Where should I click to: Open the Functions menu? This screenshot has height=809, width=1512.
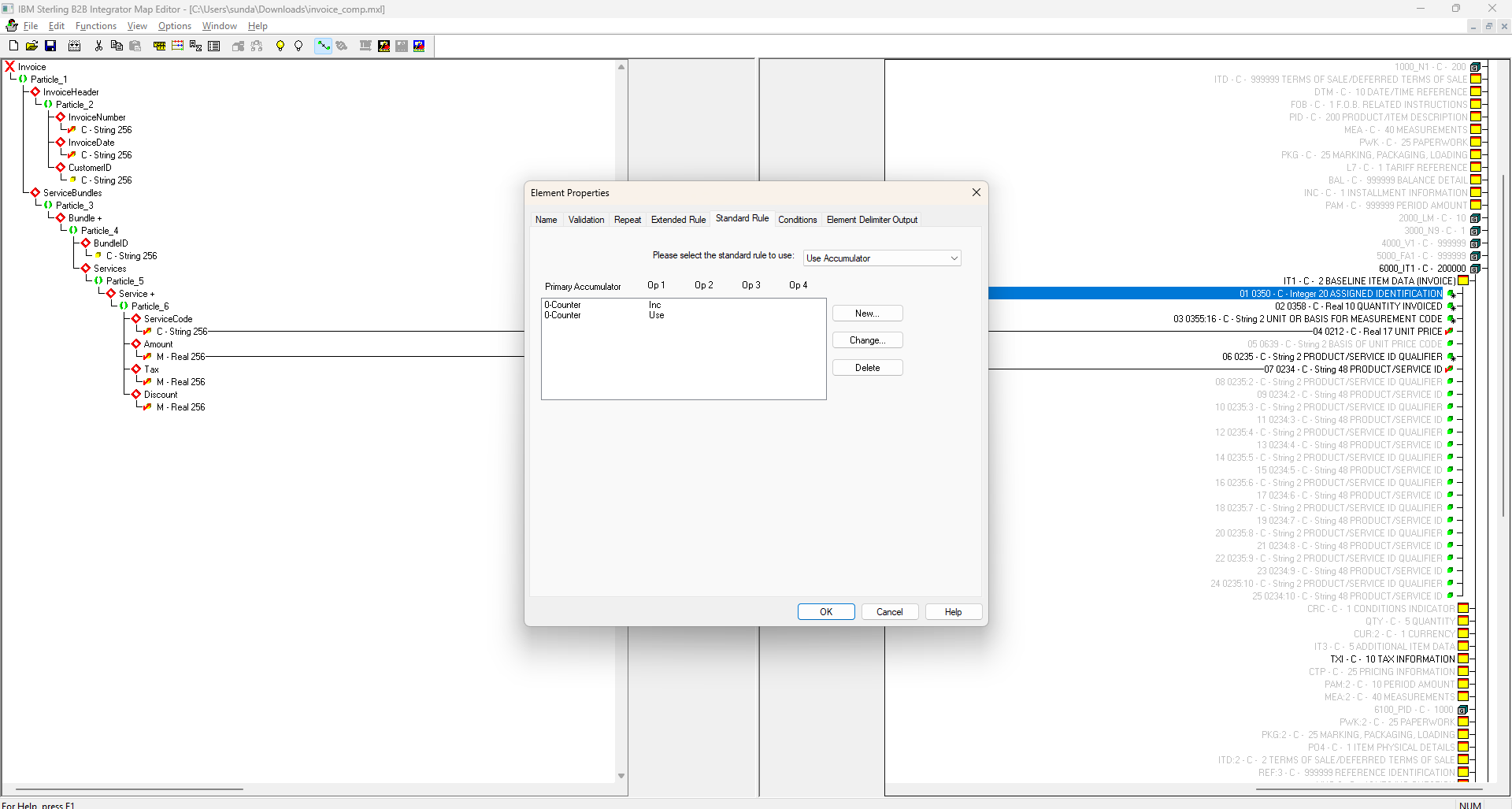coord(96,26)
